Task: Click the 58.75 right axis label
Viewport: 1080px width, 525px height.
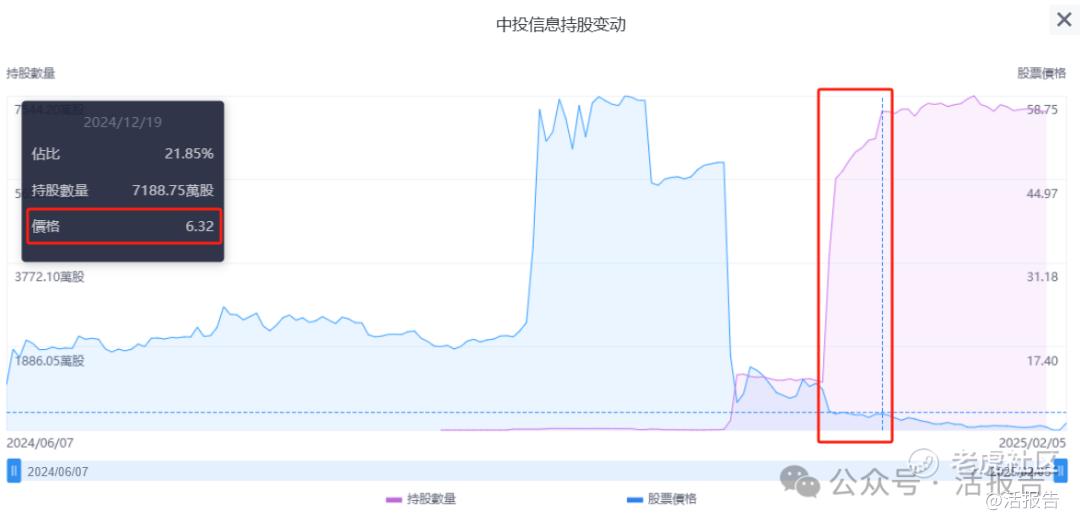Action: point(1042,110)
